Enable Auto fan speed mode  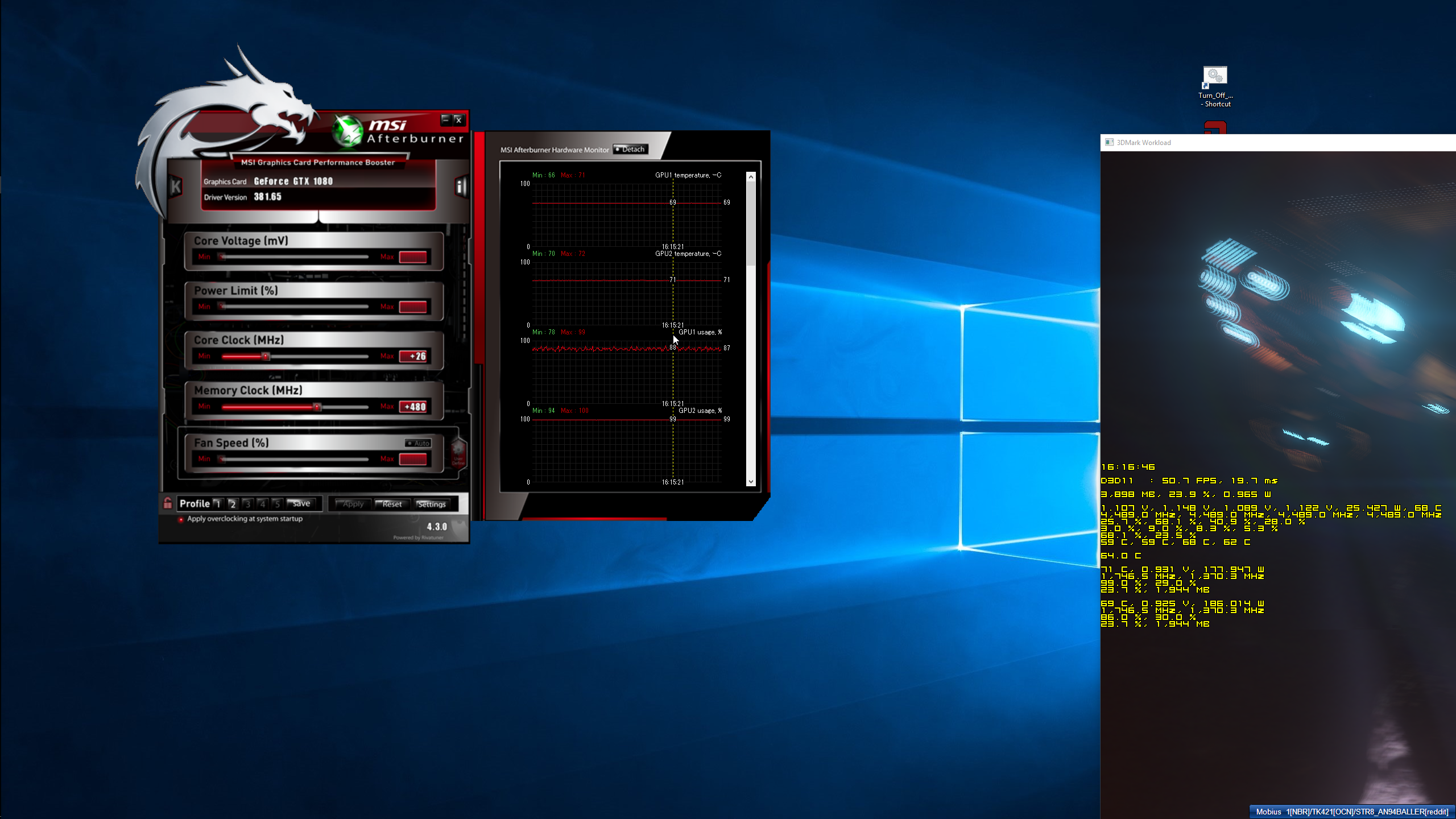tap(419, 443)
